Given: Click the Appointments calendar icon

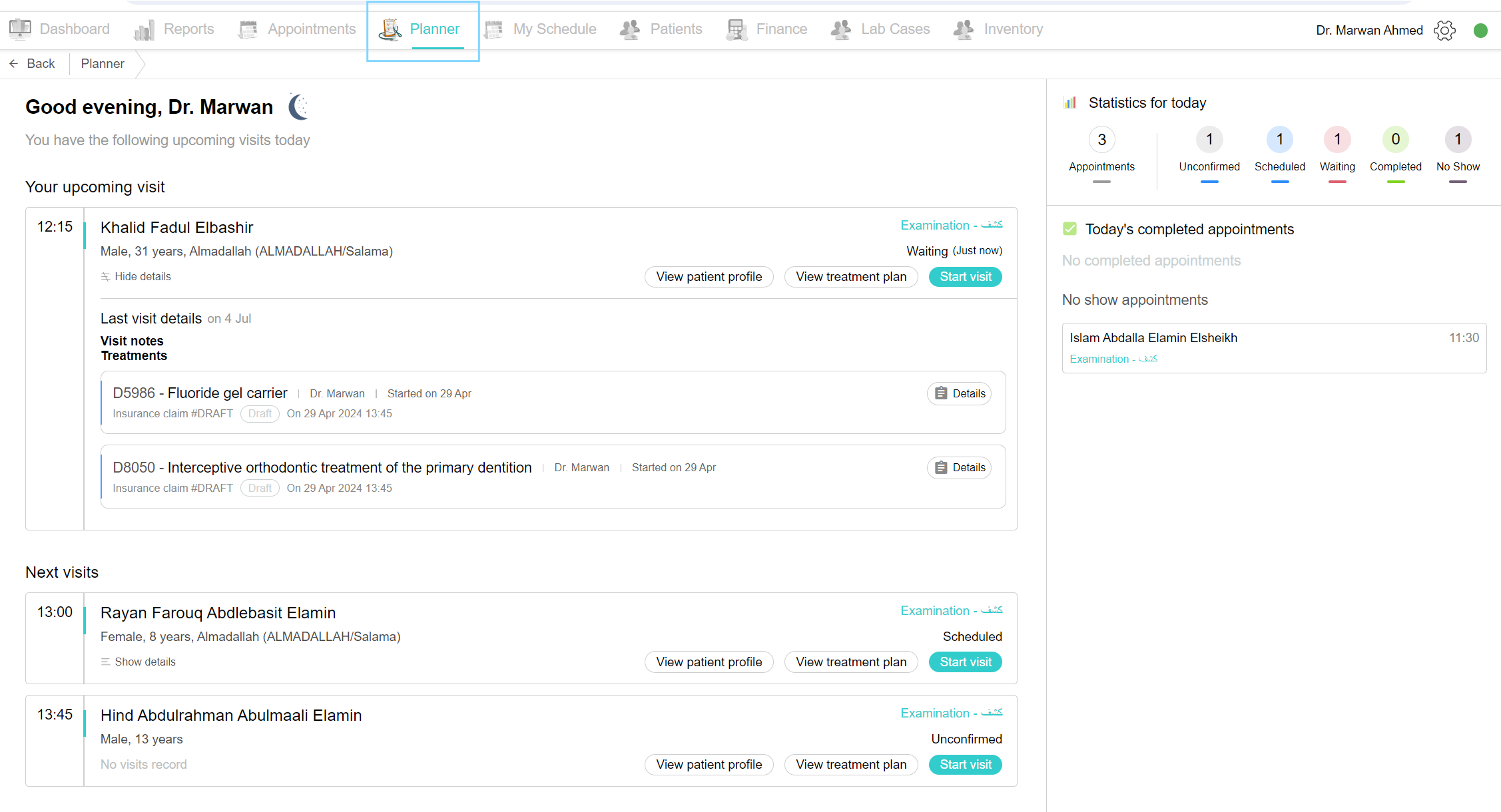Looking at the screenshot, I should coord(248,29).
